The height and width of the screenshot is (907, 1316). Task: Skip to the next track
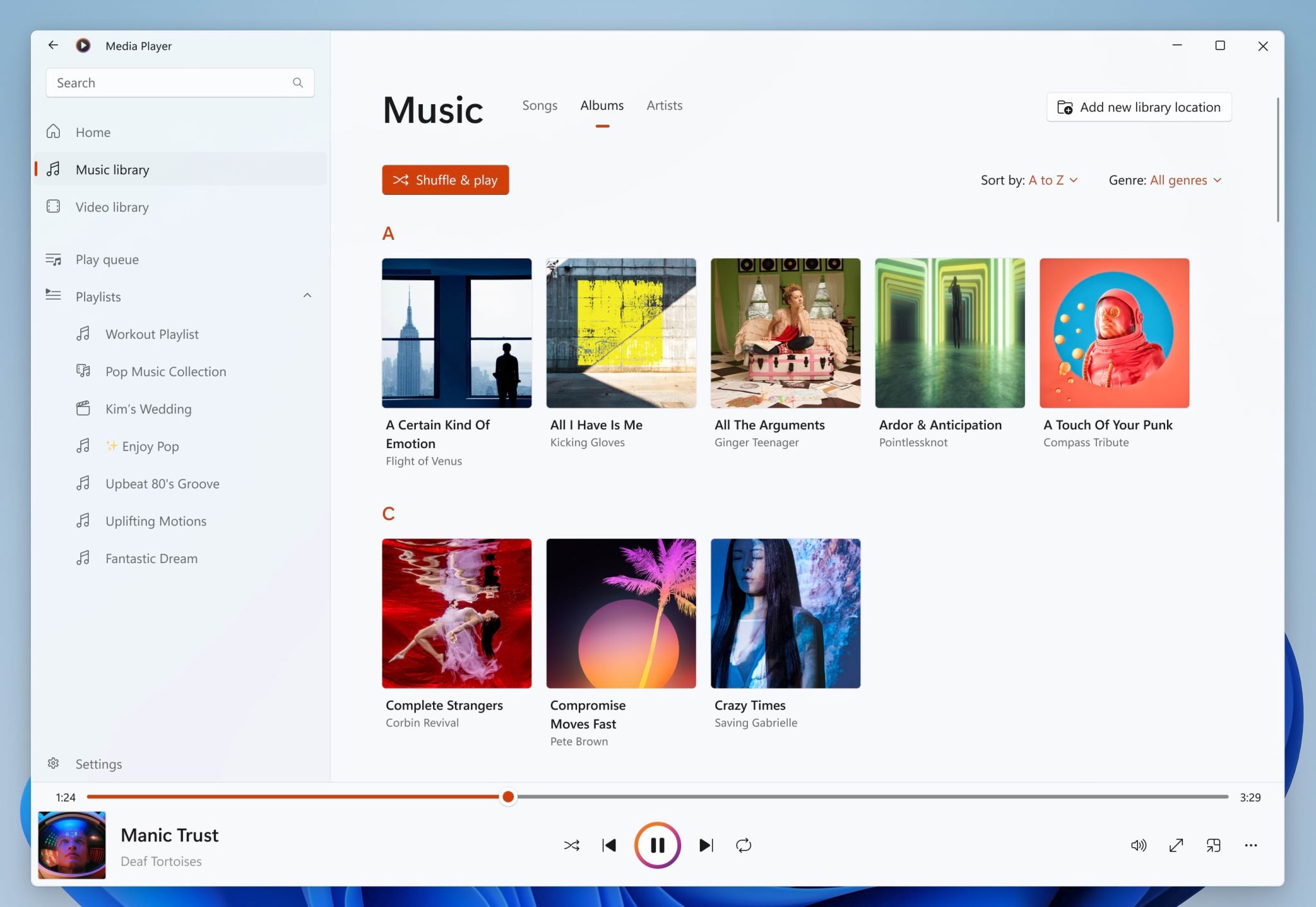click(x=706, y=845)
